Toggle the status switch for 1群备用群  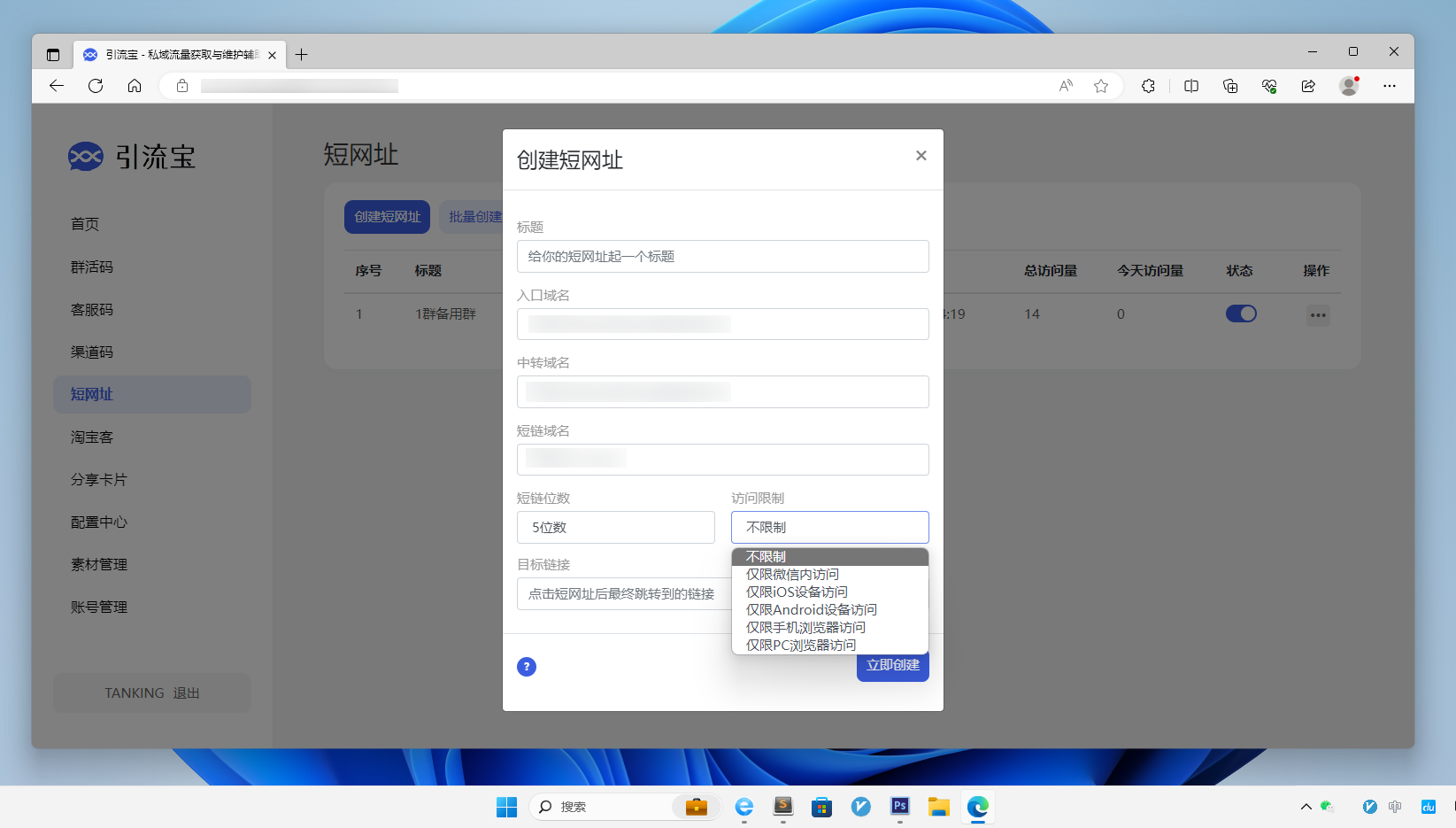(1240, 313)
